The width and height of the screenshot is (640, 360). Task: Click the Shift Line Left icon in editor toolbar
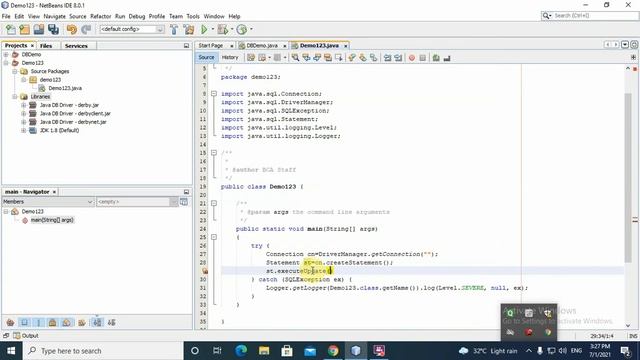coord(387,58)
